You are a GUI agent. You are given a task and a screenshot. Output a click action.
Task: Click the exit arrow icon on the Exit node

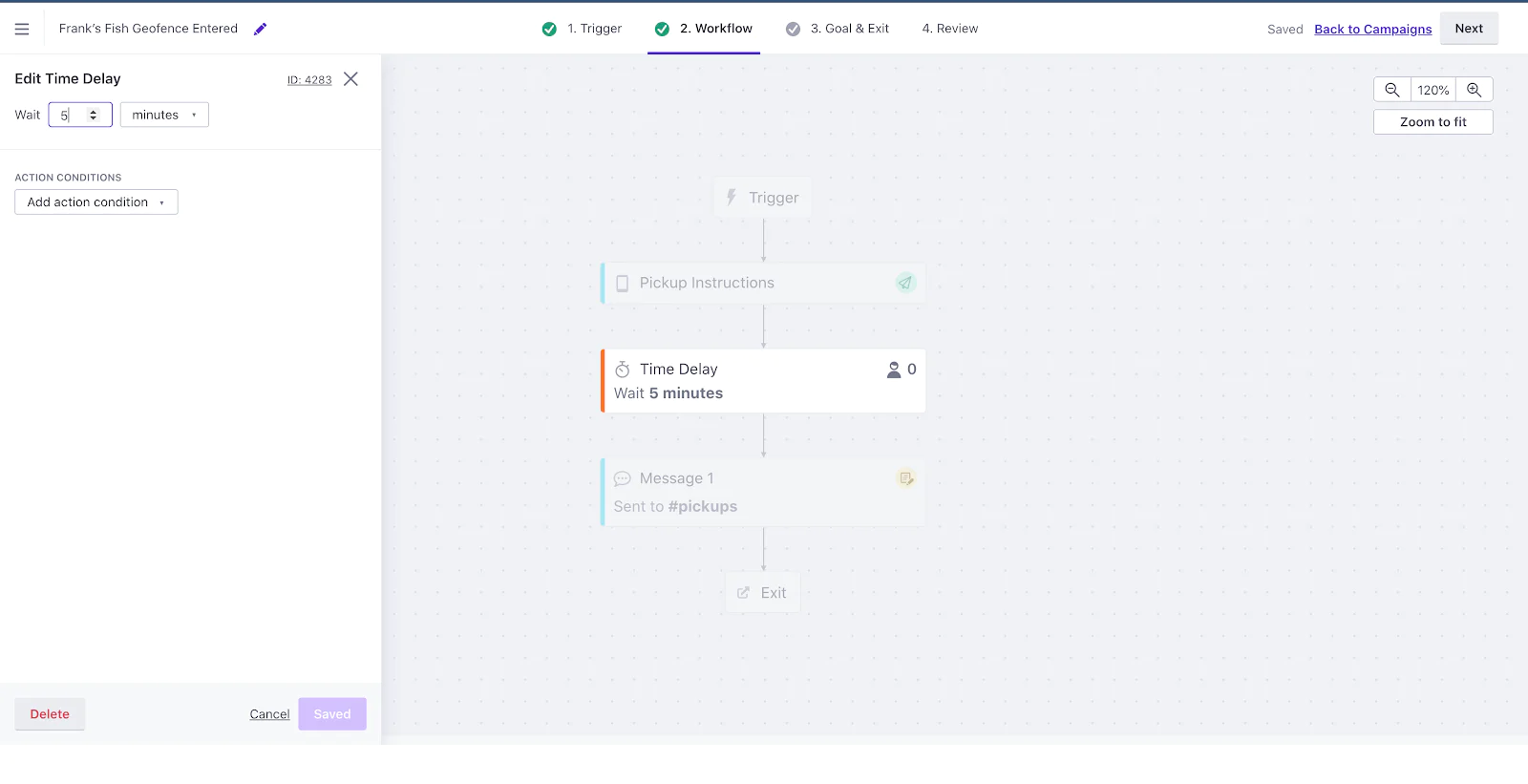(x=743, y=591)
